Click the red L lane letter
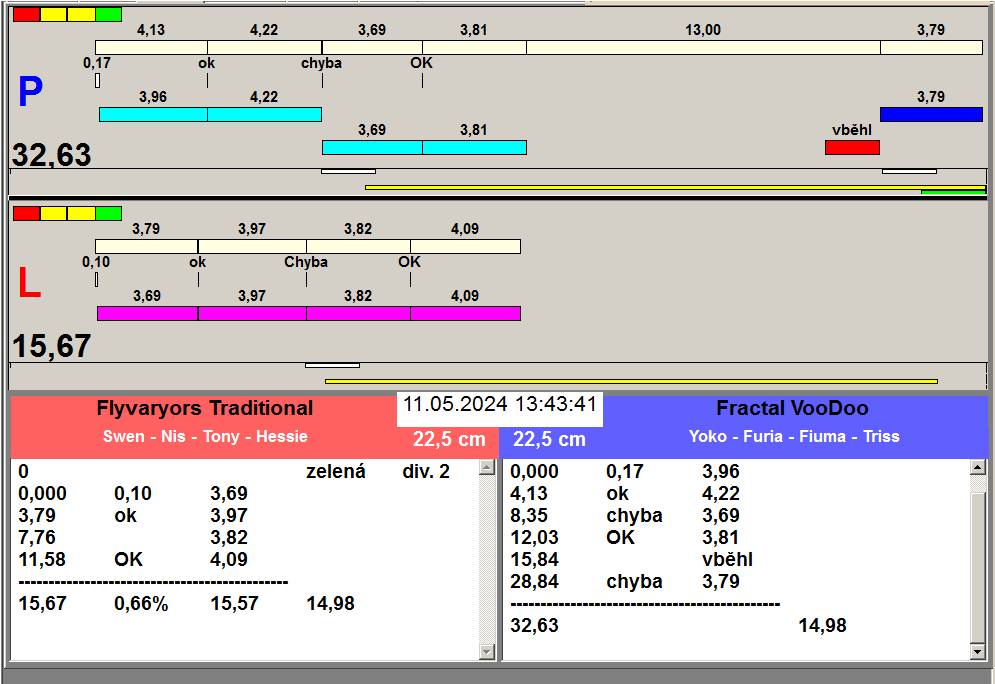The height and width of the screenshot is (684, 995). click(x=29, y=282)
